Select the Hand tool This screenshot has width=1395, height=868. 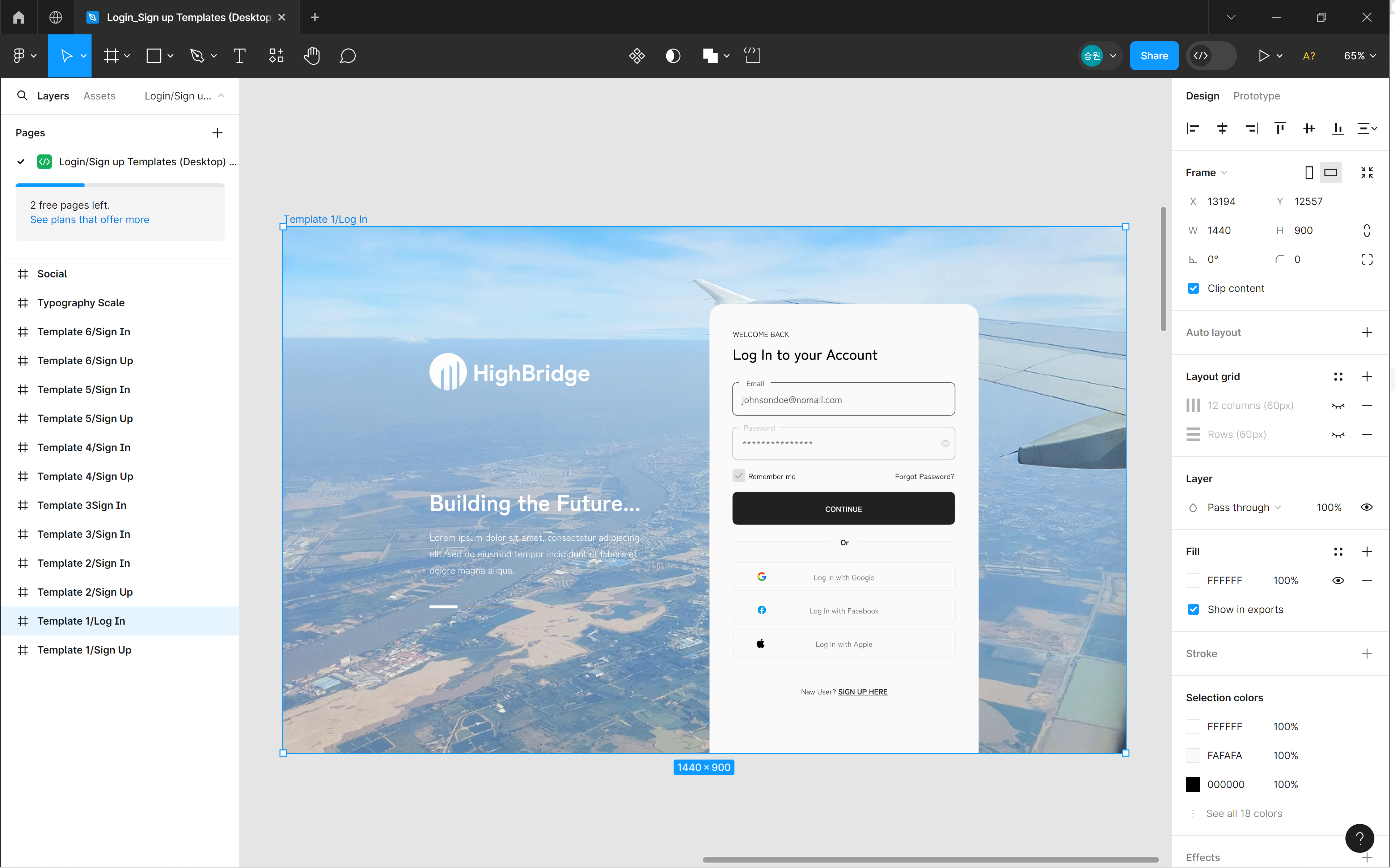click(x=312, y=56)
